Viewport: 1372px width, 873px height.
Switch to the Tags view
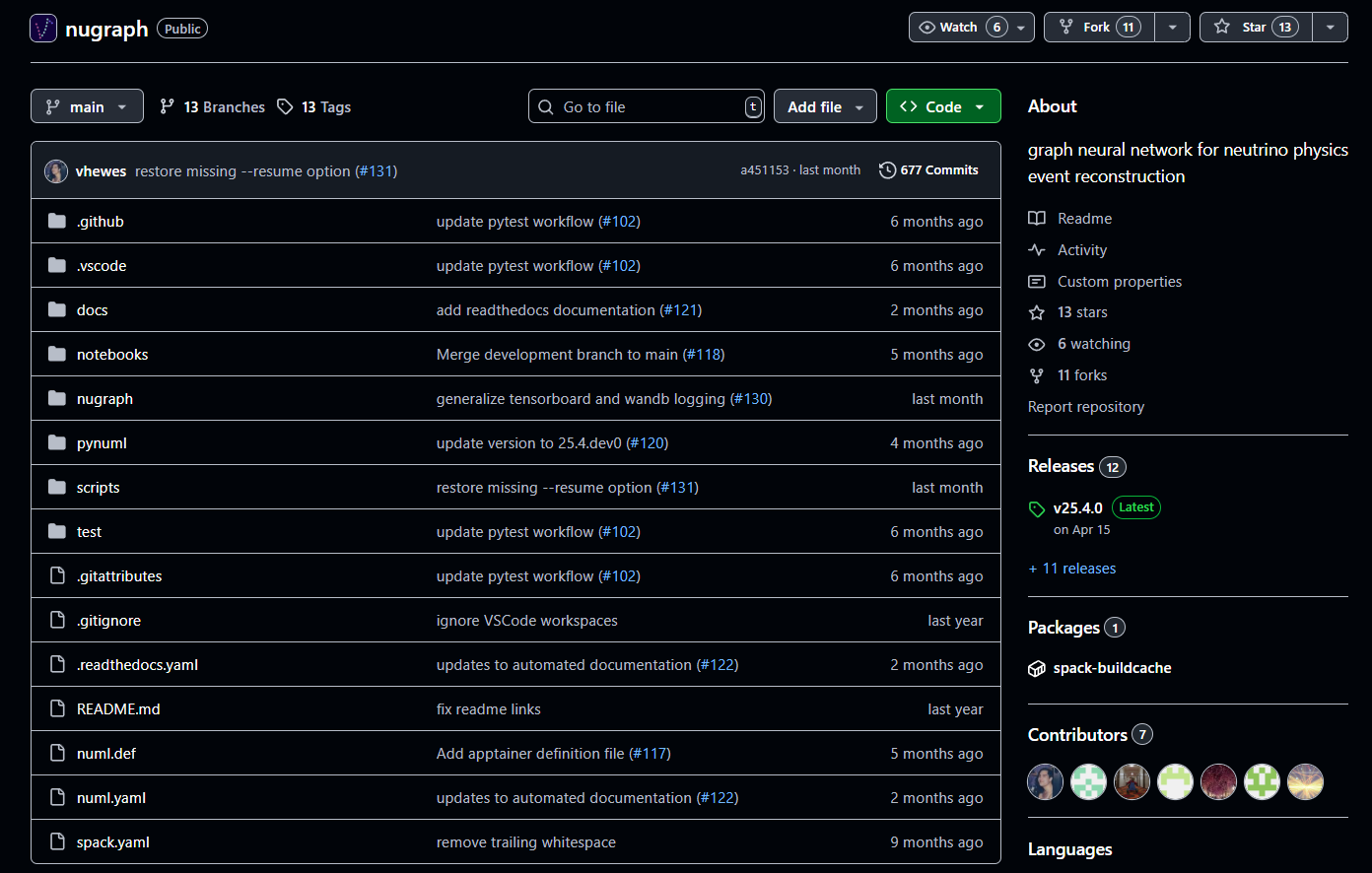(x=312, y=106)
